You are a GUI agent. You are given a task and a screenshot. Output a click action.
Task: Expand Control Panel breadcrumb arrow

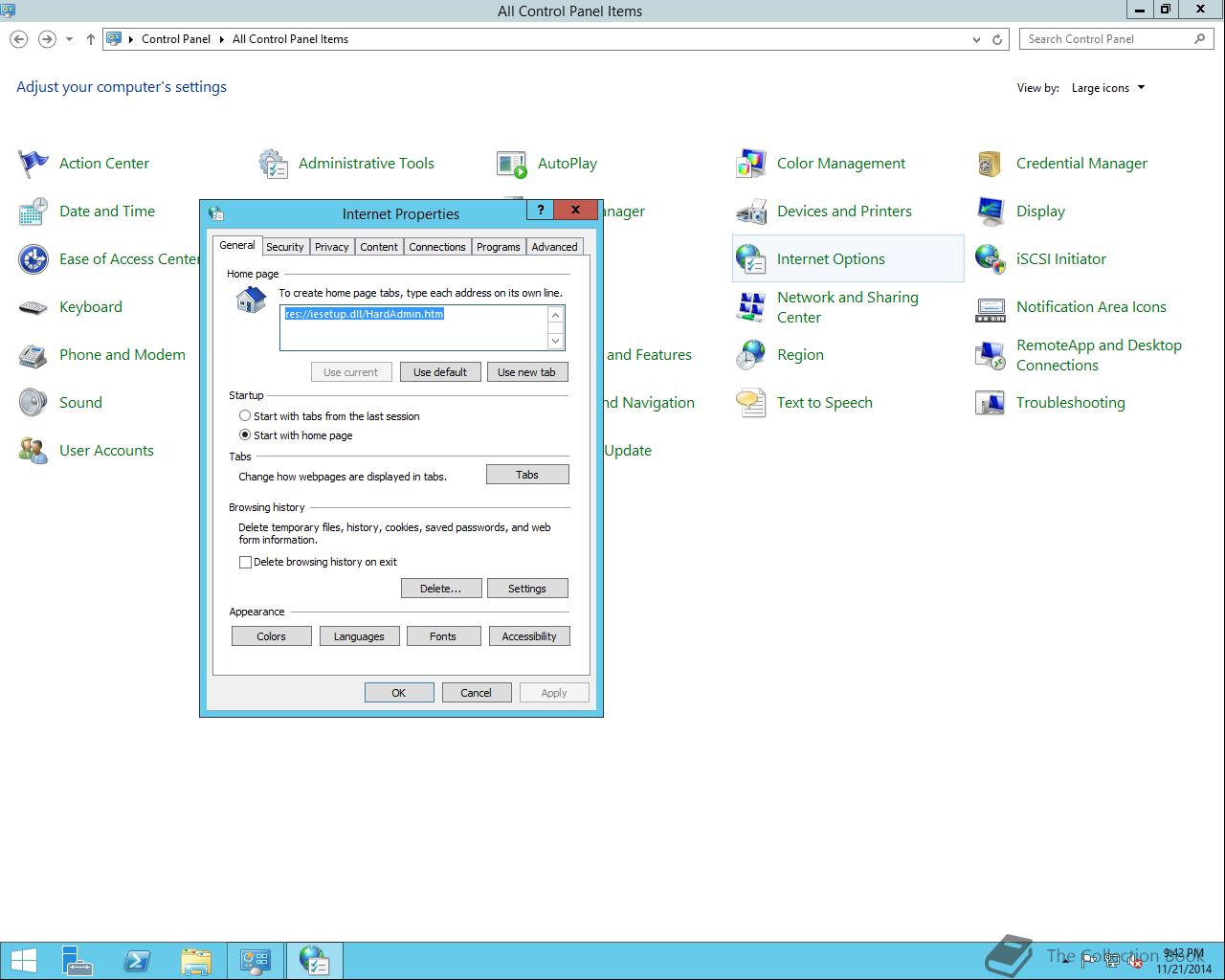(x=222, y=39)
